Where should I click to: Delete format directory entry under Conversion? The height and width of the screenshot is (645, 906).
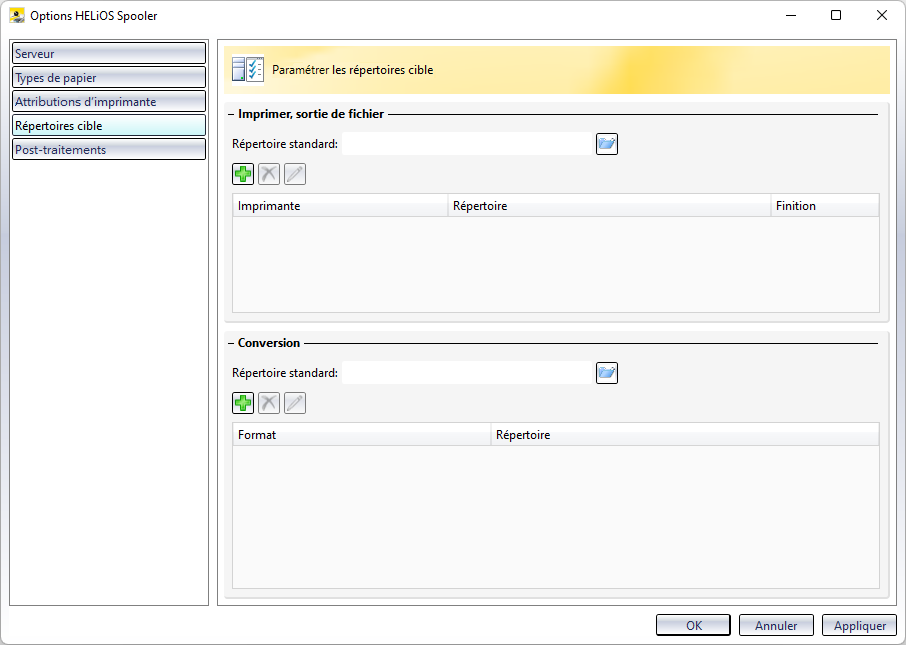click(x=269, y=403)
